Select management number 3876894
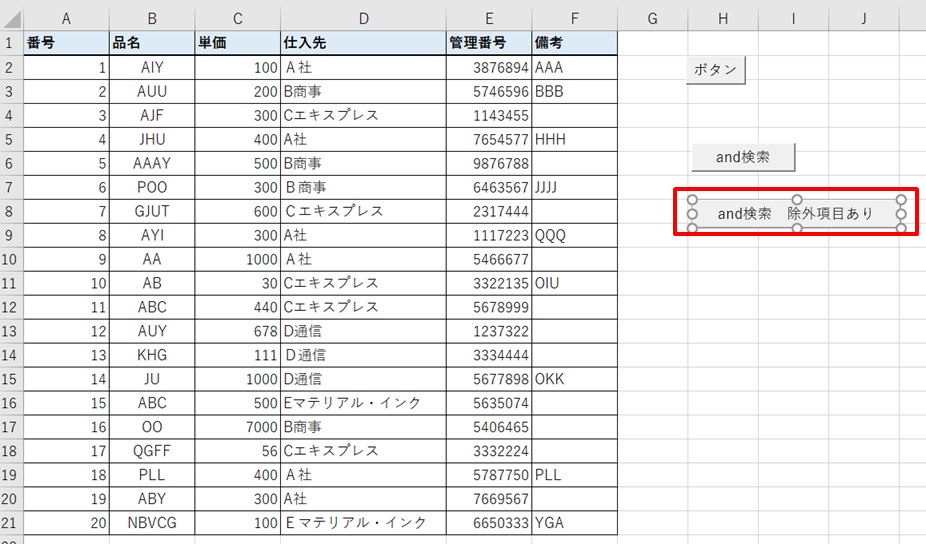Screen dimensions: 926x544 click(x=489, y=67)
